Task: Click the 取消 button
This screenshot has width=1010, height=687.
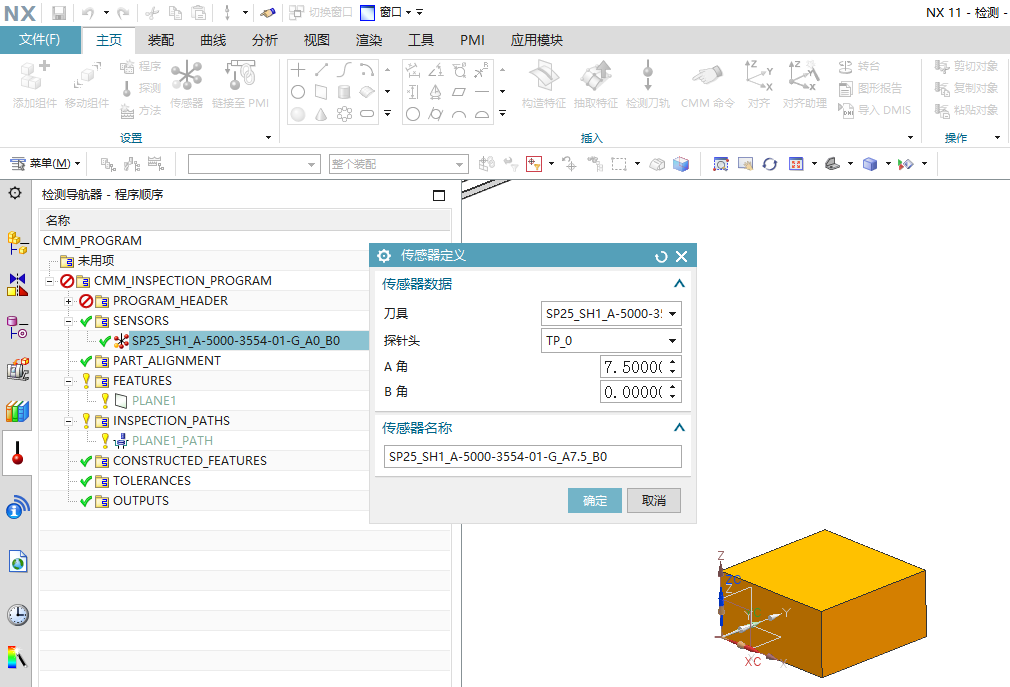Action: click(654, 500)
